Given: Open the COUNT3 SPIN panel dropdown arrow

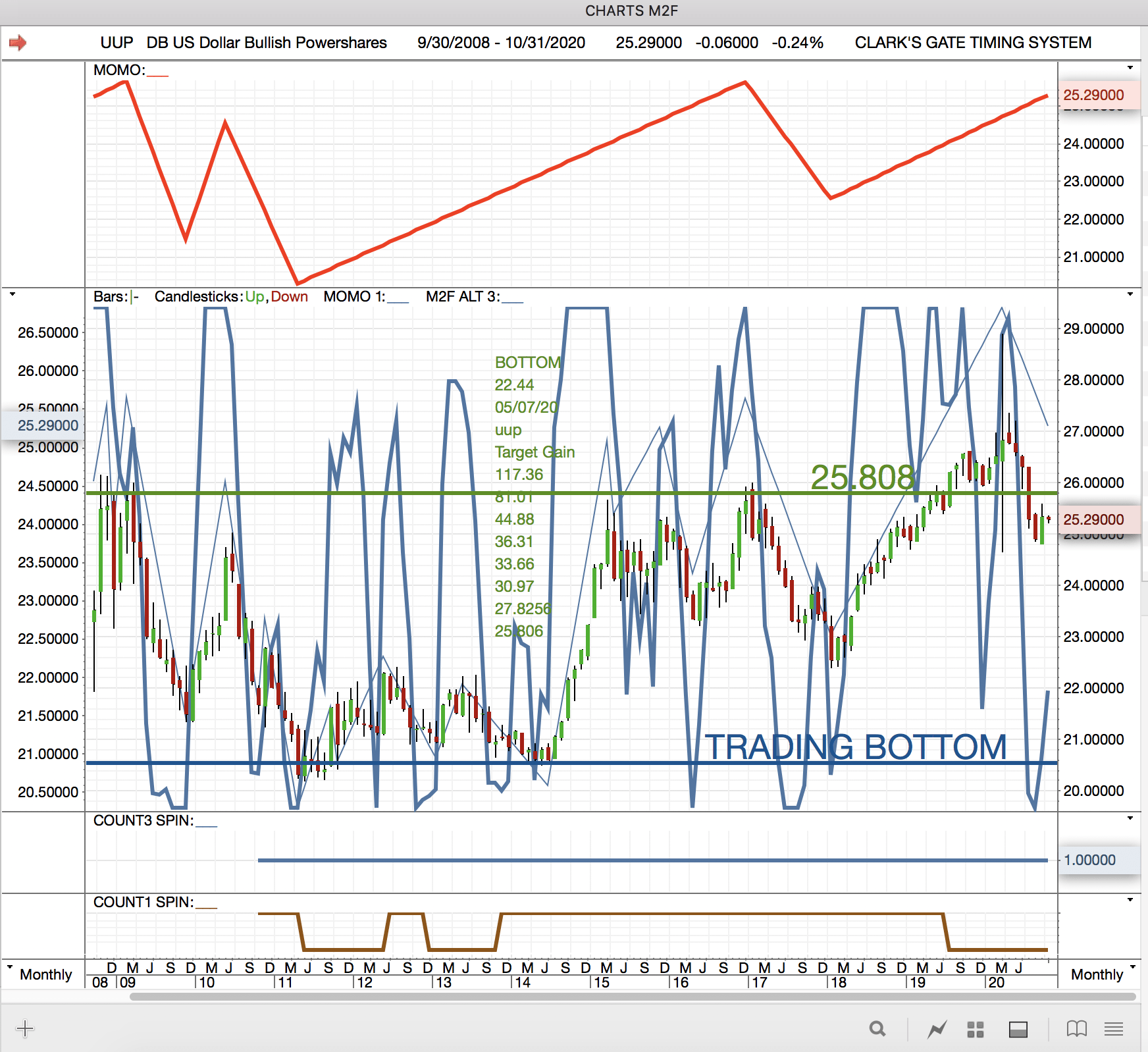Looking at the screenshot, I should 1130,818.
